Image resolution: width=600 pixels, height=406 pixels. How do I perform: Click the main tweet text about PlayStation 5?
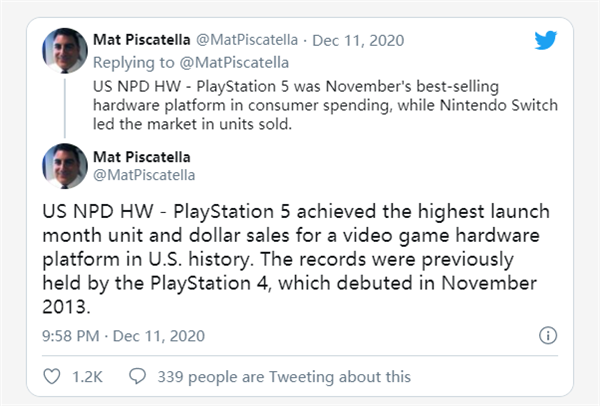pyautogui.click(x=296, y=259)
